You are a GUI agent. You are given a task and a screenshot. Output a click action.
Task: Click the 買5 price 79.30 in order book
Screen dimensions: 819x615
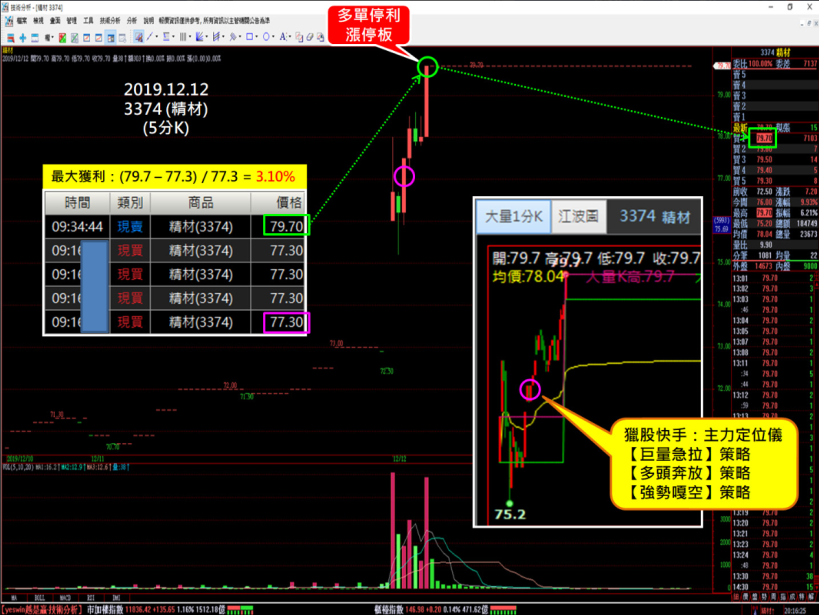pyautogui.click(x=764, y=181)
